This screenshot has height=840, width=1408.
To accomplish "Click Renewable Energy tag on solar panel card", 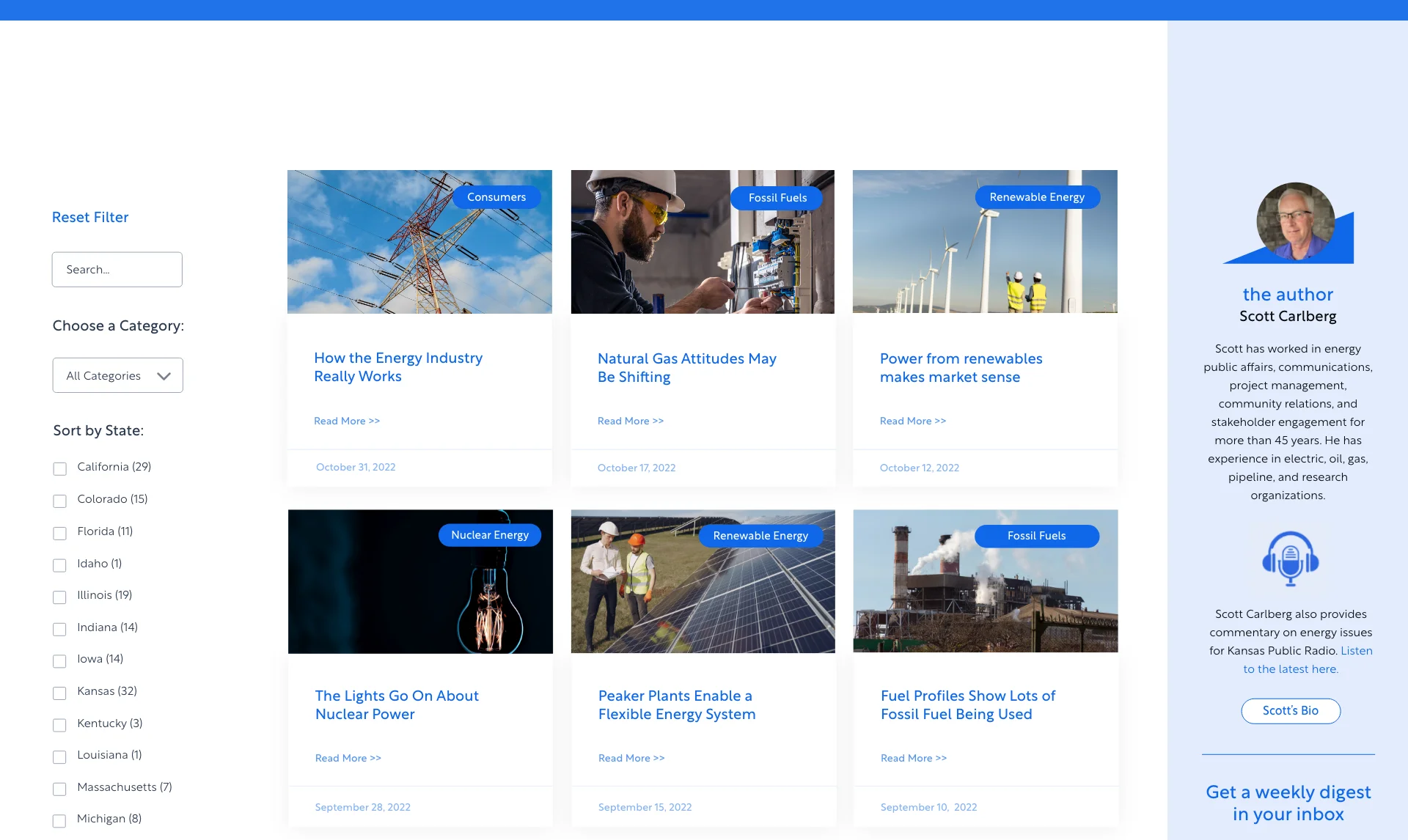I will coord(760,536).
